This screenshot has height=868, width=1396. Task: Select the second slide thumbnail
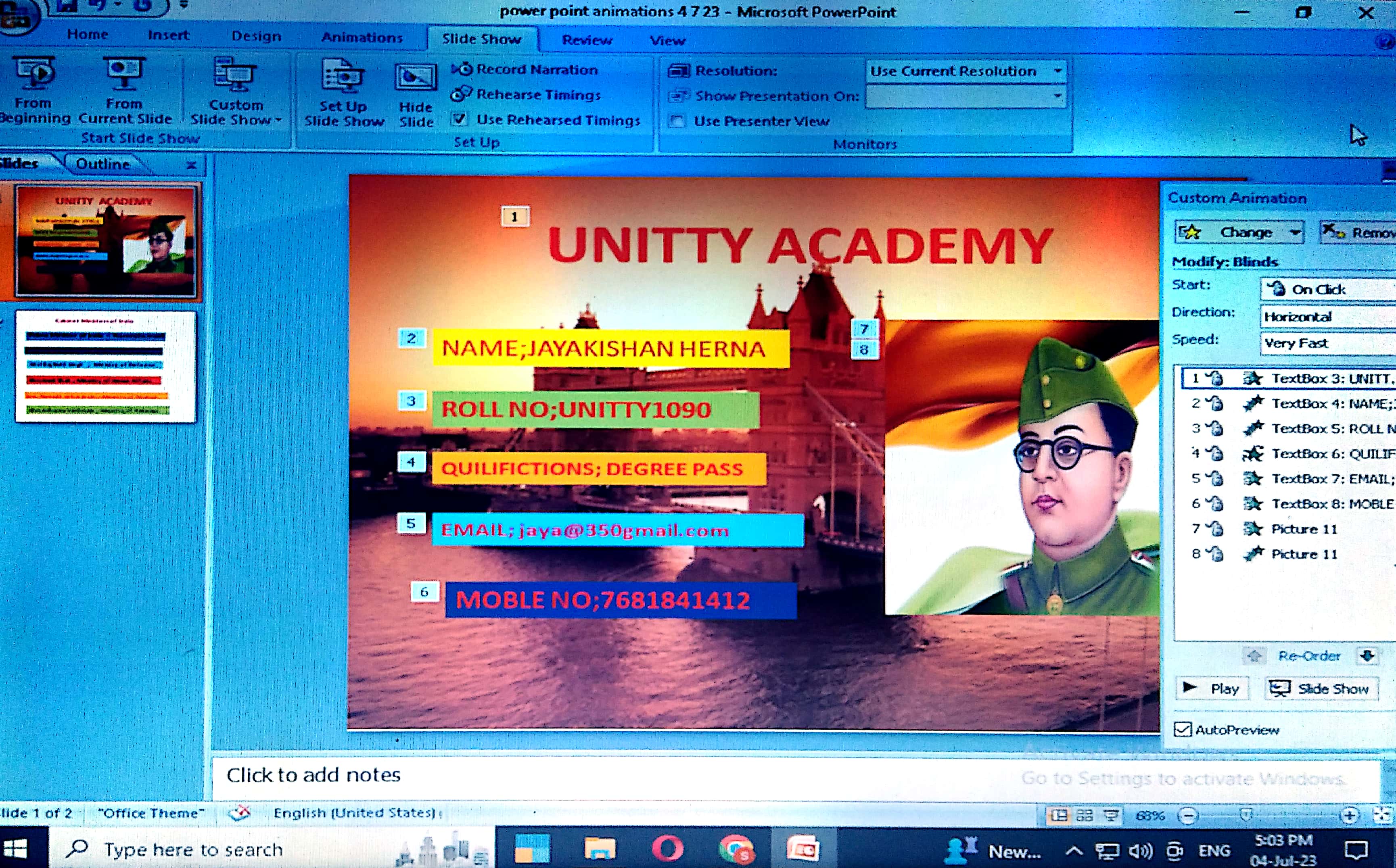[x=106, y=366]
